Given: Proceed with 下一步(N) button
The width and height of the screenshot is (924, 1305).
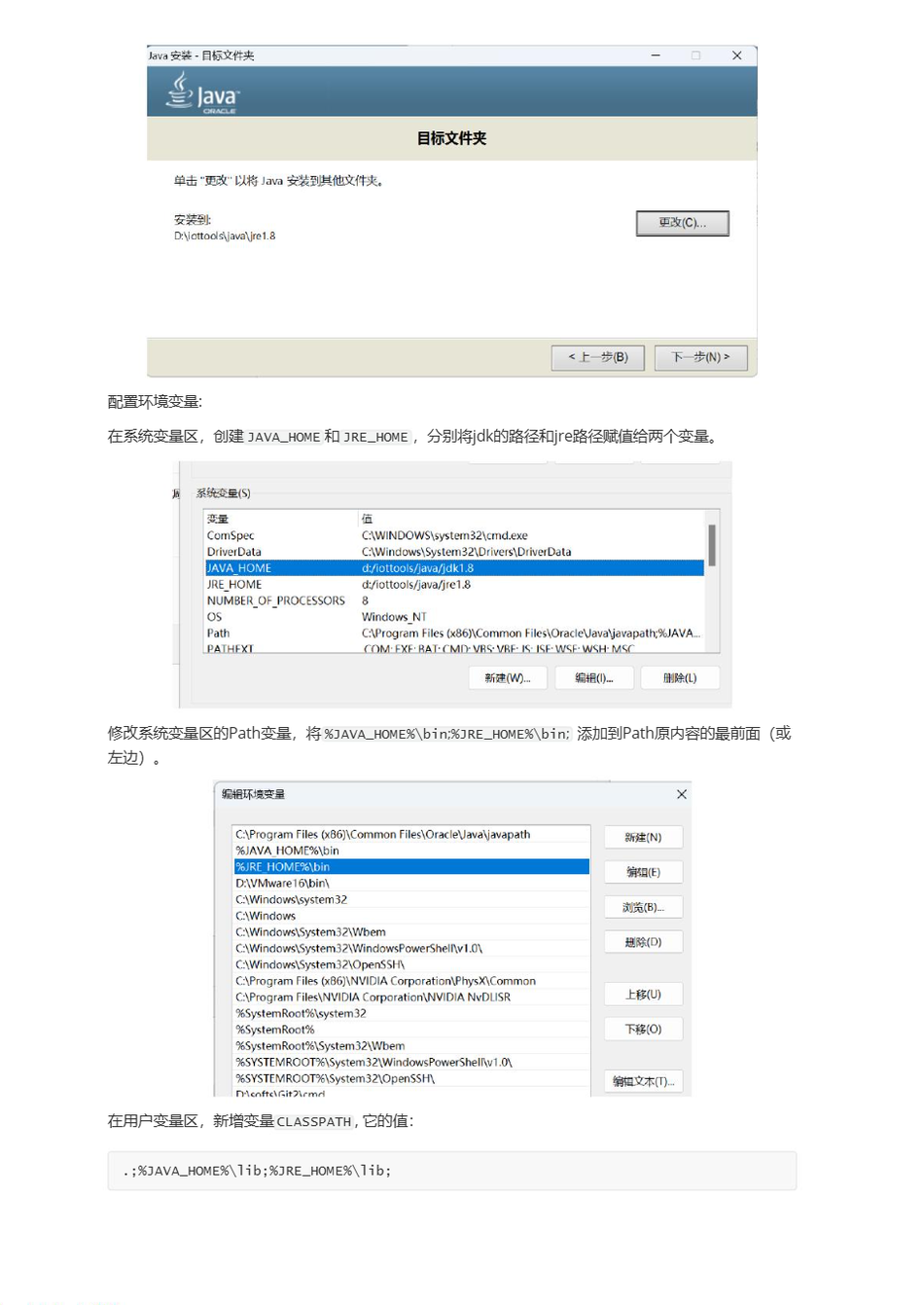Looking at the screenshot, I should 700,357.
